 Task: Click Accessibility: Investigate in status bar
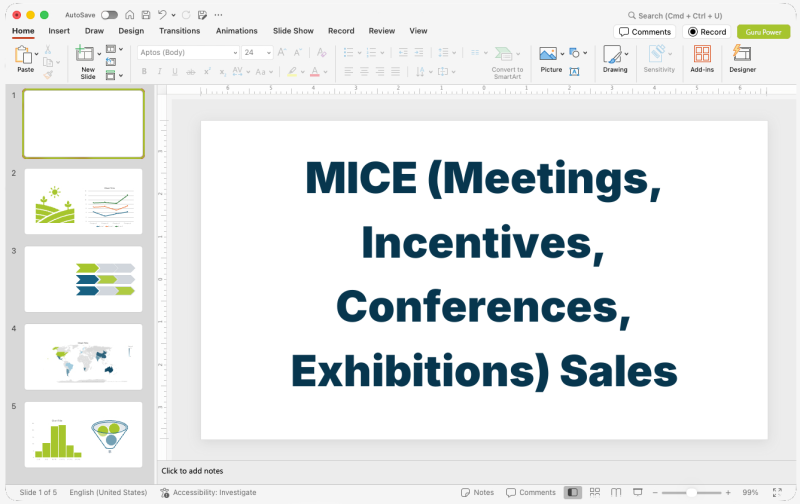click(x=208, y=492)
